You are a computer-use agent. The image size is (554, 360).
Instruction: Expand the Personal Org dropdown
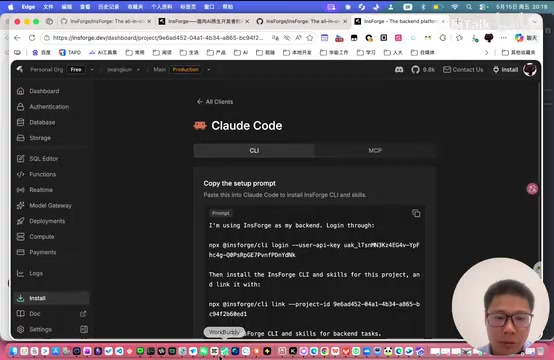click(92, 70)
